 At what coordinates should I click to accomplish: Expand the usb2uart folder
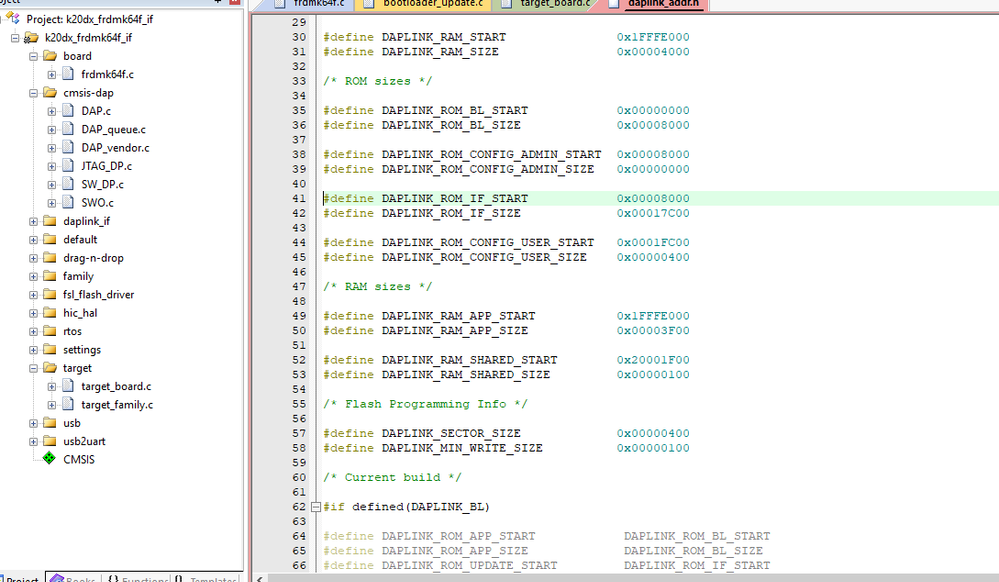tap(33, 442)
